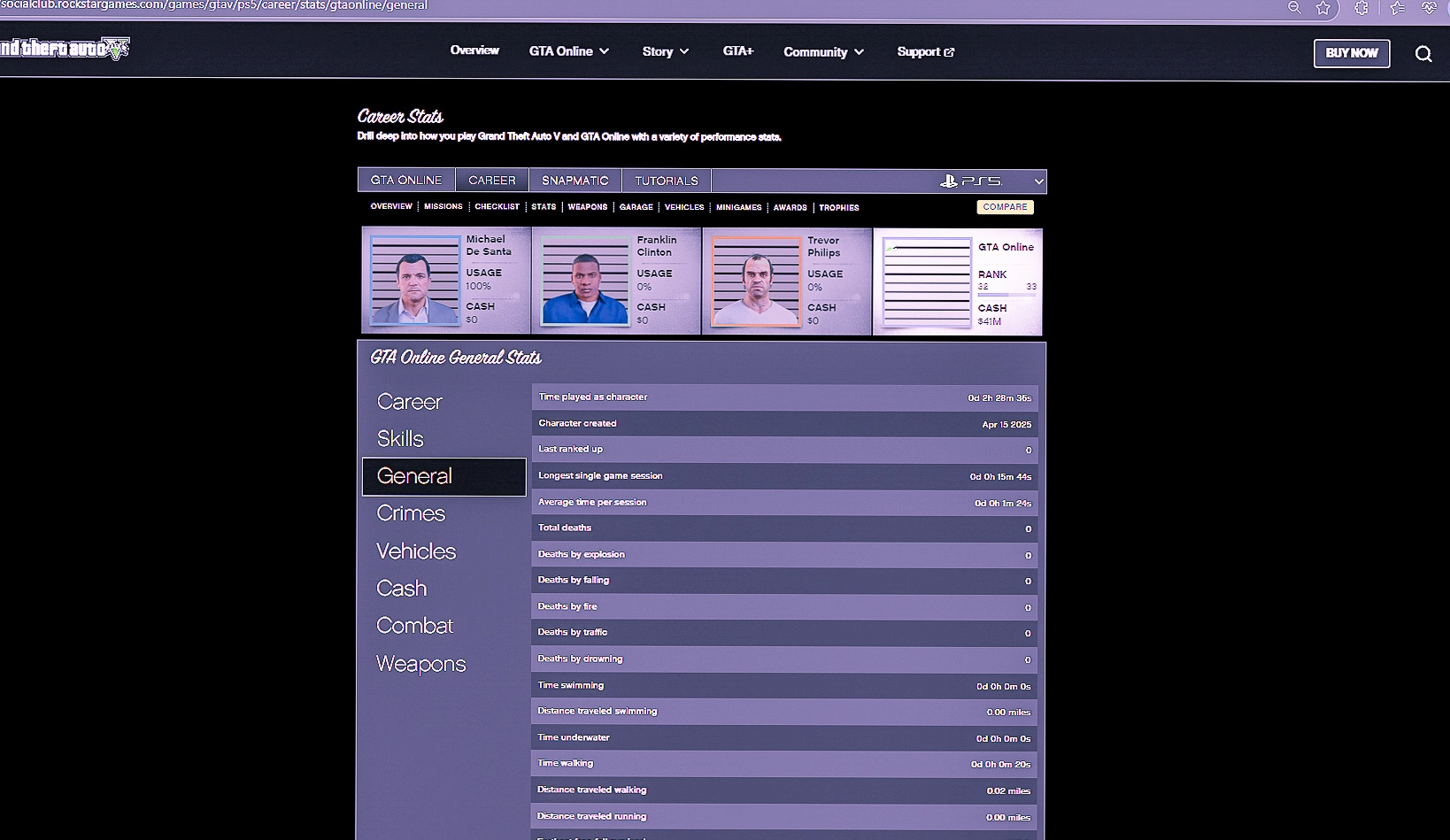Image resolution: width=1450 pixels, height=840 pixels.
Task: Open the site search magnifier icon
Action: point(1423,54)
